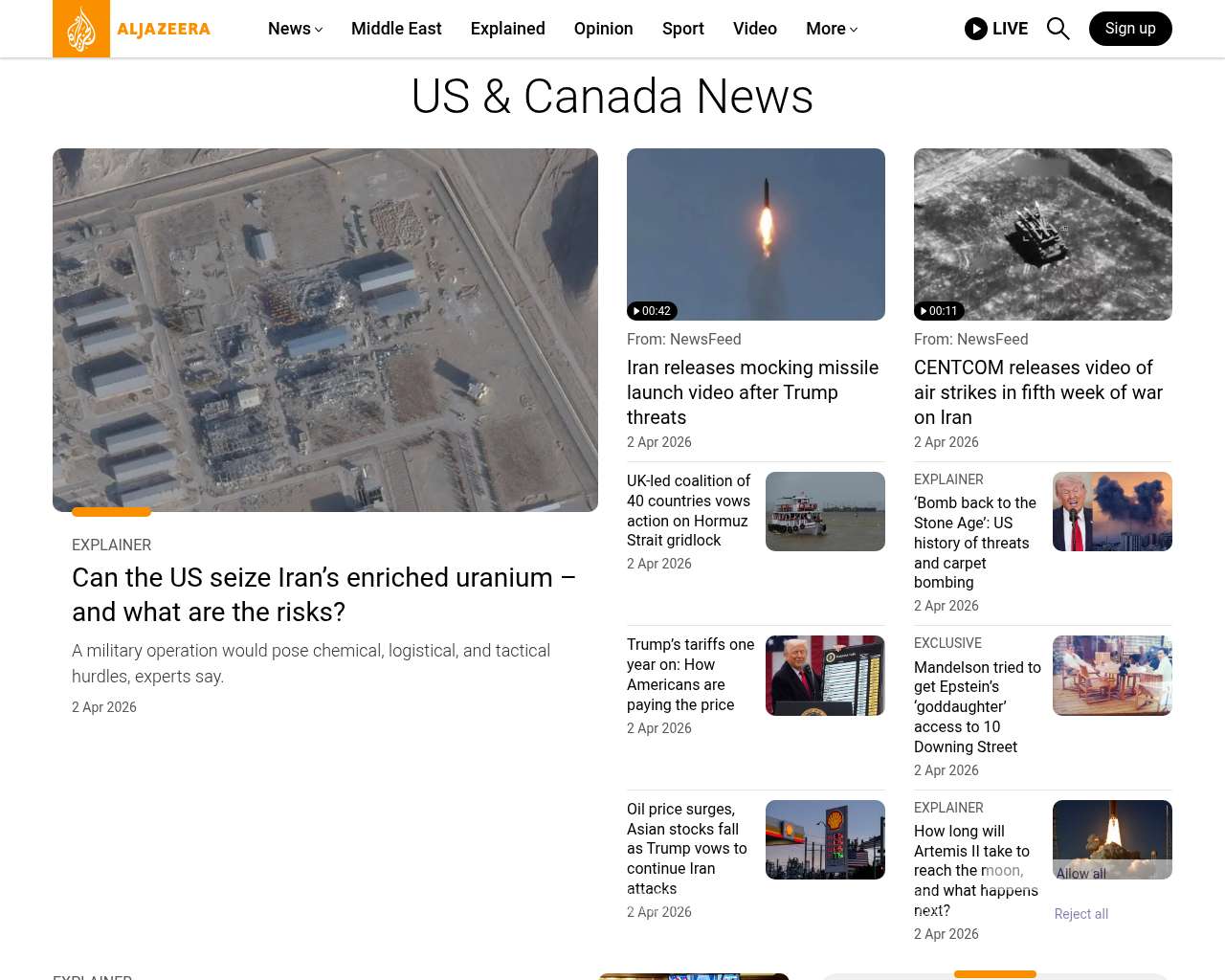Click the LIVE label in the header
The height and width of the screenshot is (980, 1225).
pos(1010,29)
